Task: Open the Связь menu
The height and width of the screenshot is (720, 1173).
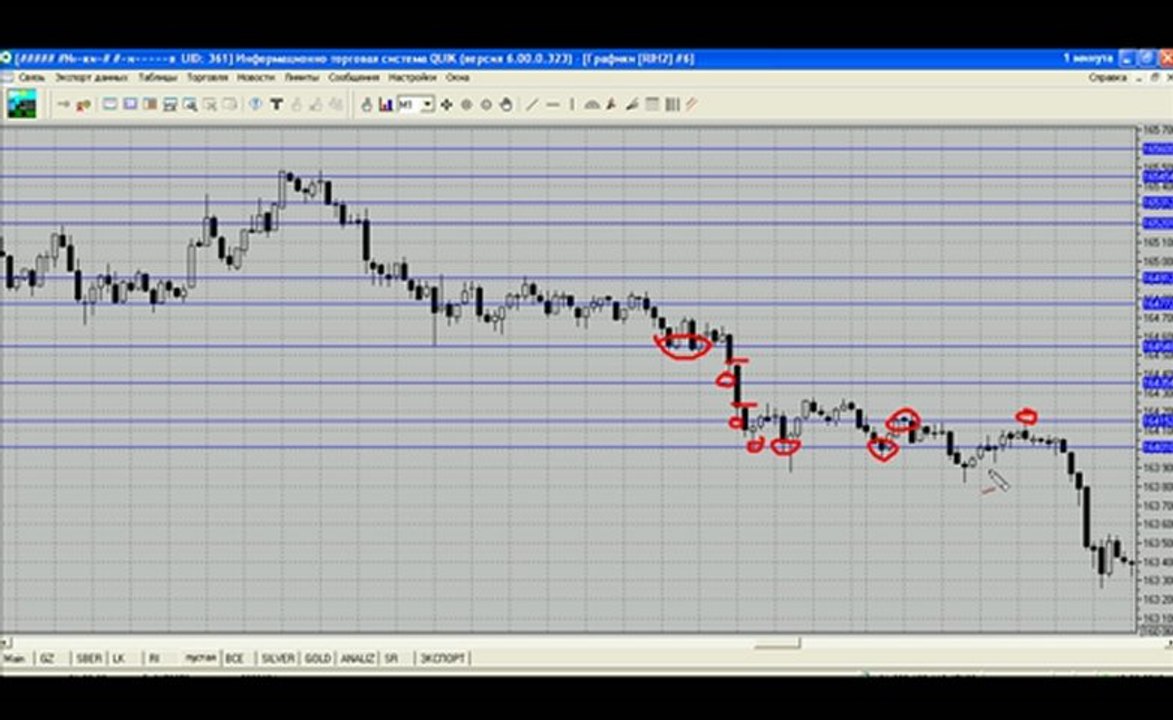Action: 31,78
